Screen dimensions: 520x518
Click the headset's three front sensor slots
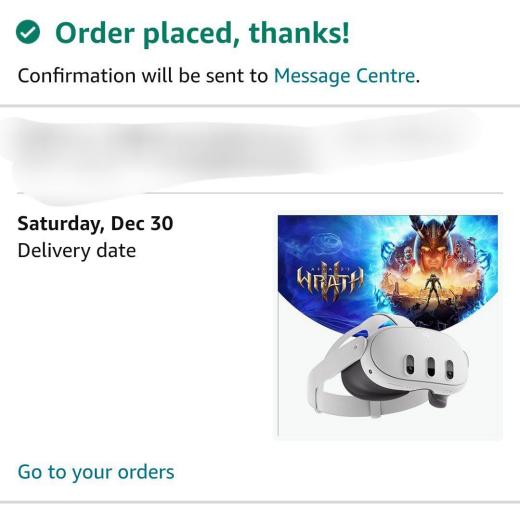(430, 366)
